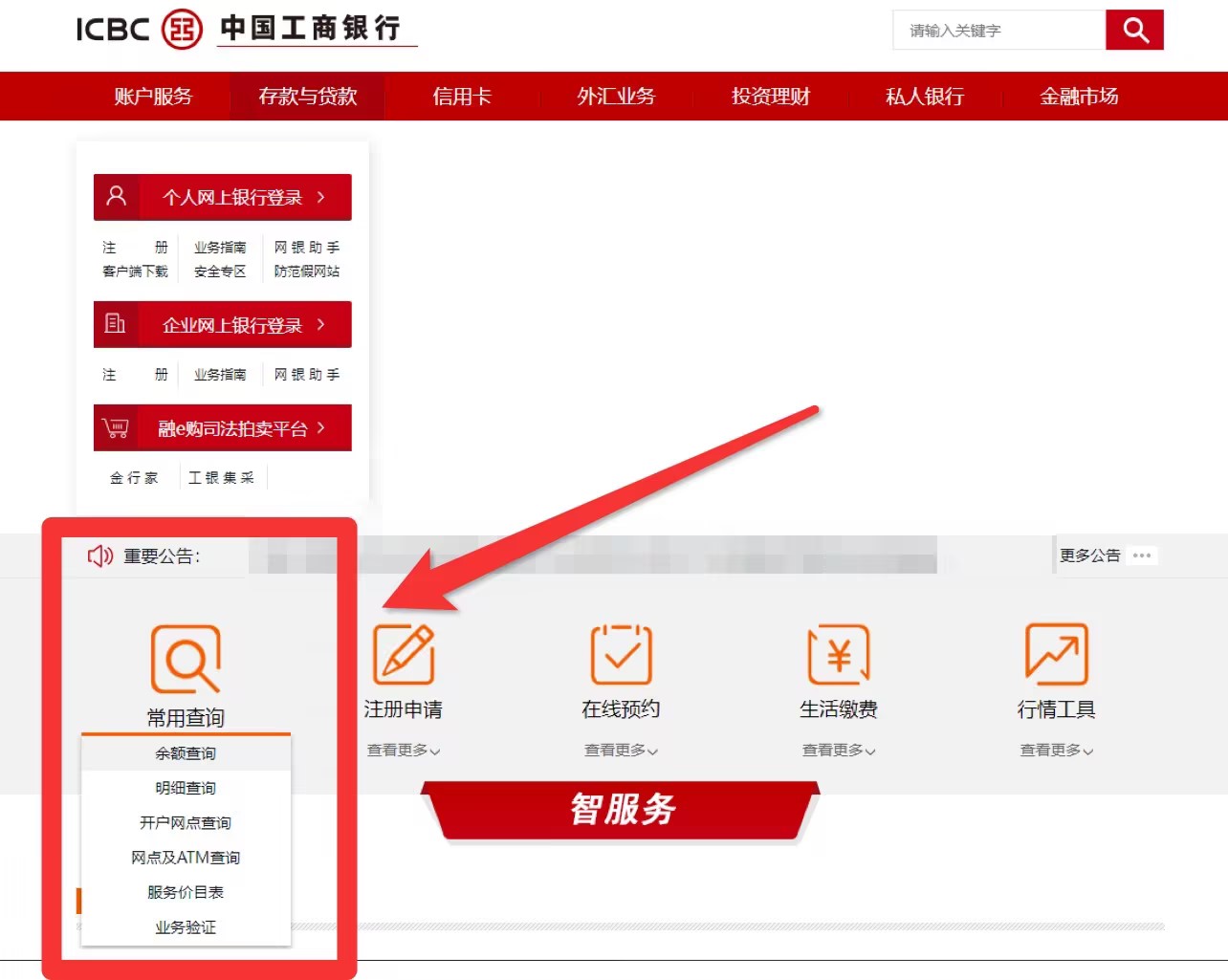
Task: Focus the keyword search input field
Action: [x=998, y=30]
